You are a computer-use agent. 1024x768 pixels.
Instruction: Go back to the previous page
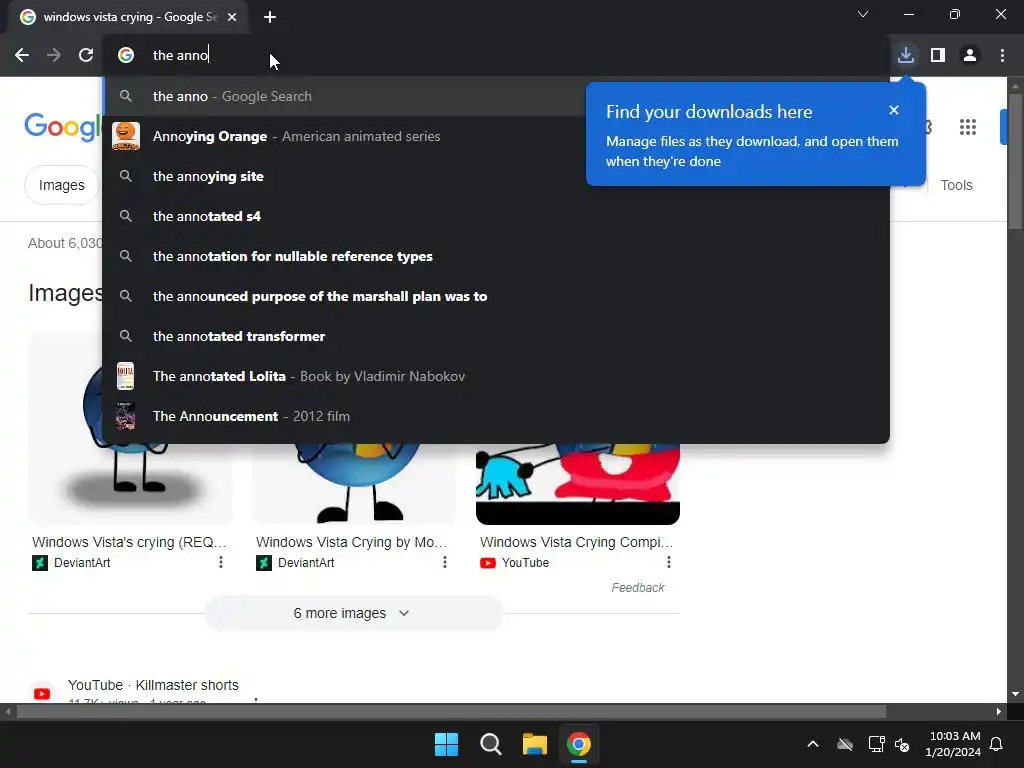tap(22, 56)
